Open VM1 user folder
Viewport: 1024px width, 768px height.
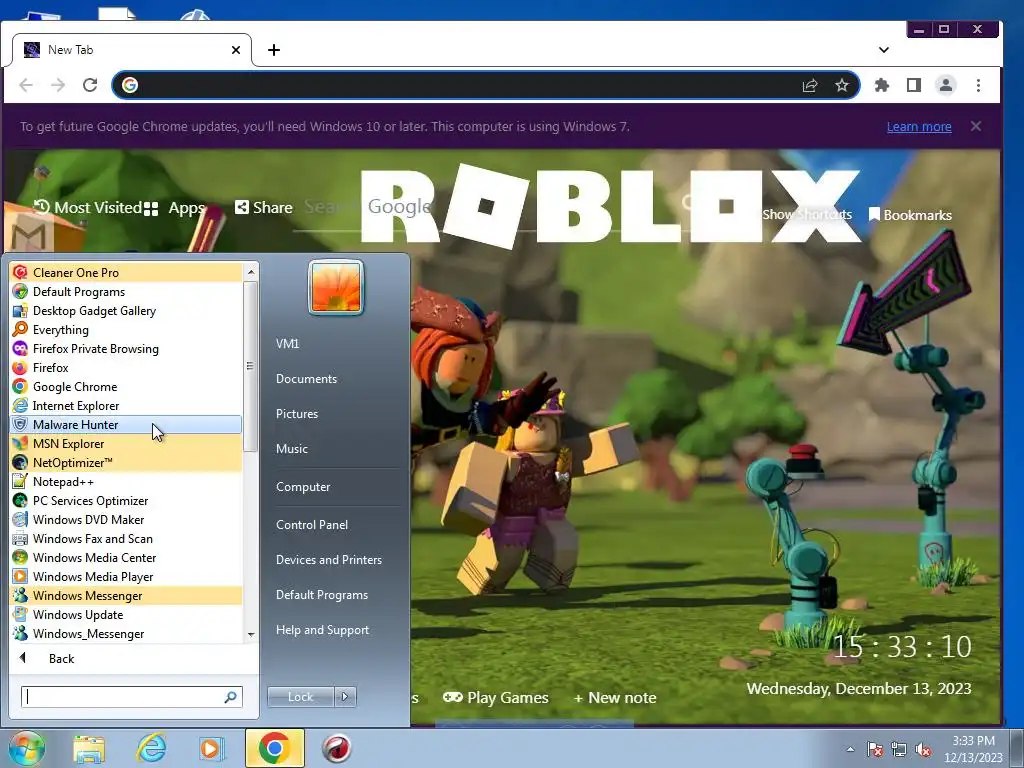(x=287, y=344)
